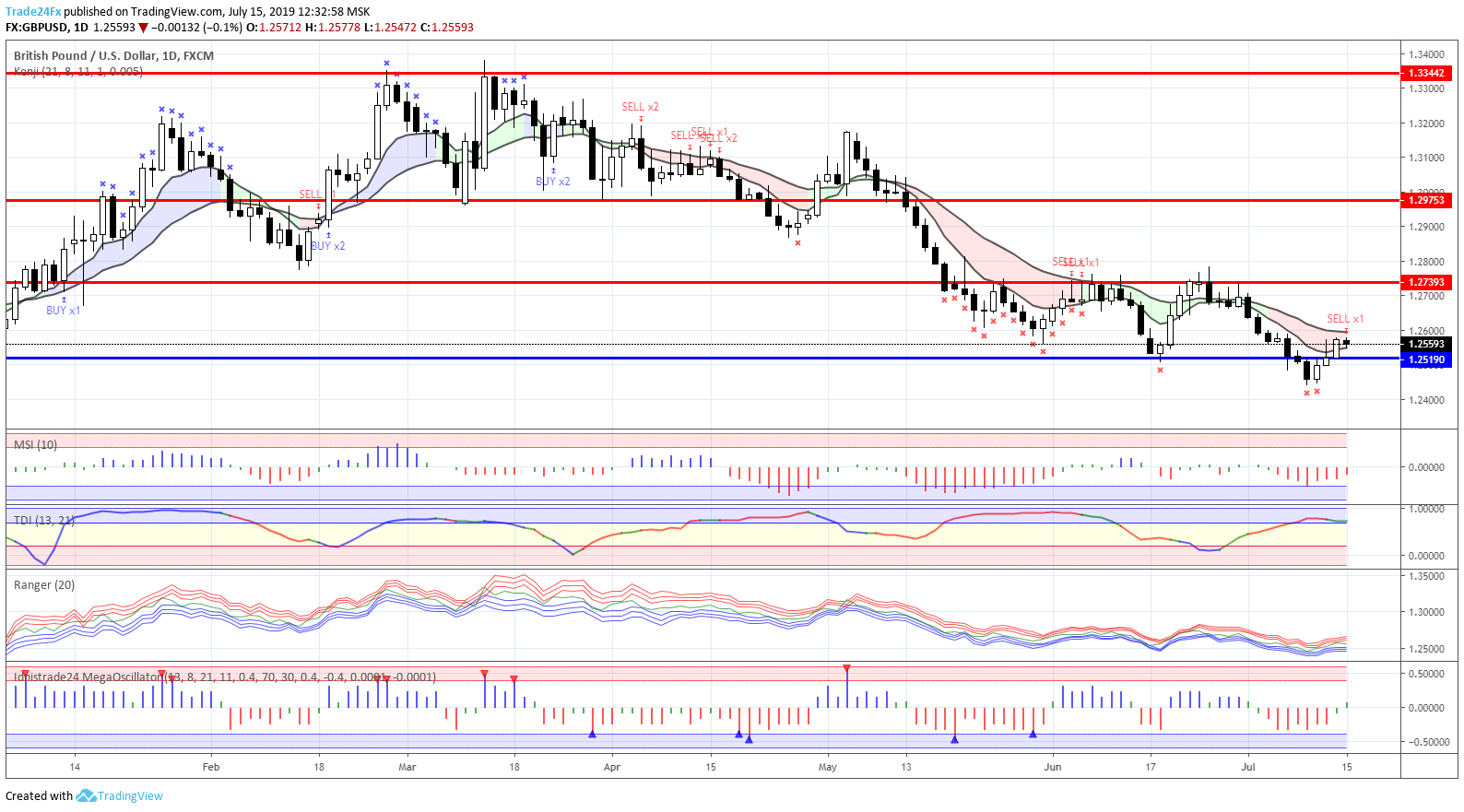Click the red down-triangle price change indicator
Image resolution: width=1464 pixels, height=812 pixels.
point(143,28)
